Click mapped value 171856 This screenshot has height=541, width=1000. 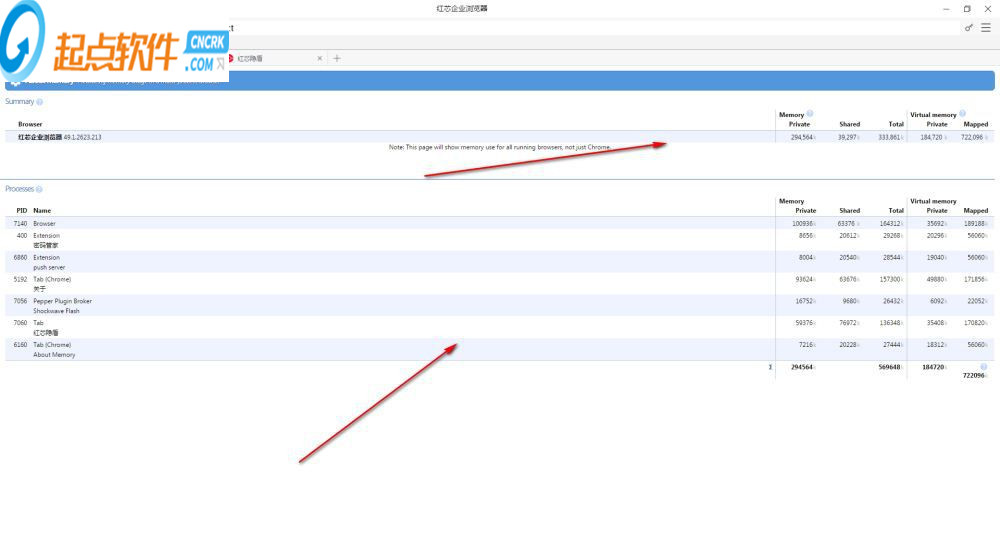click(975, 279)
